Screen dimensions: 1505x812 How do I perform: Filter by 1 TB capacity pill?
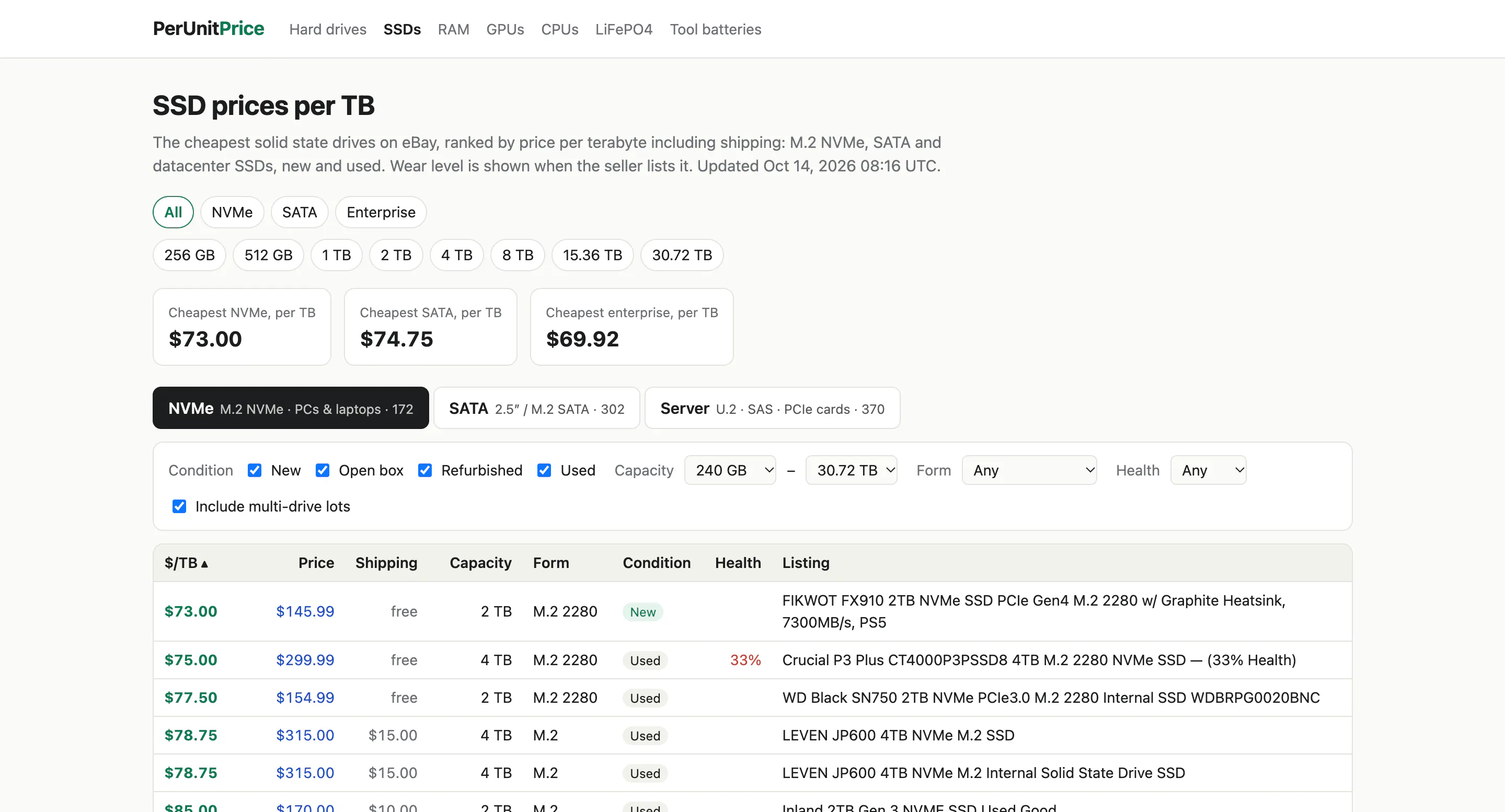pos(337,256)
